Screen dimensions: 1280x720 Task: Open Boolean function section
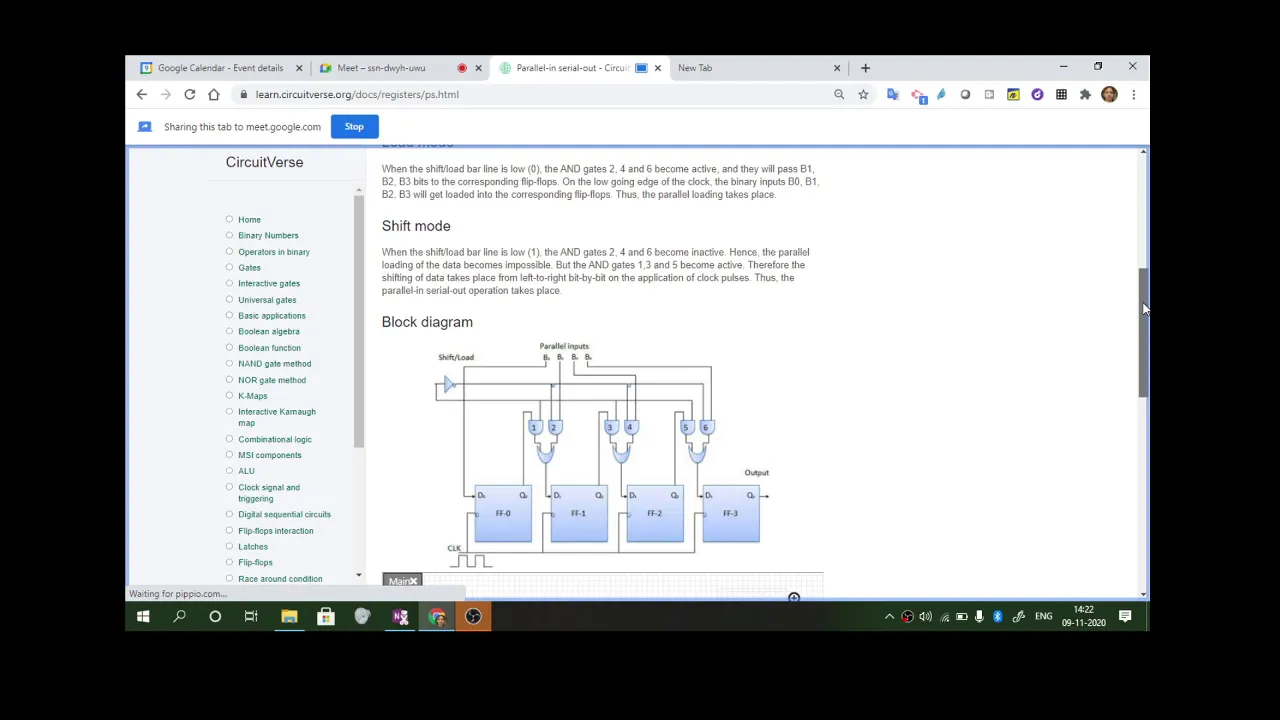[269, 347]
